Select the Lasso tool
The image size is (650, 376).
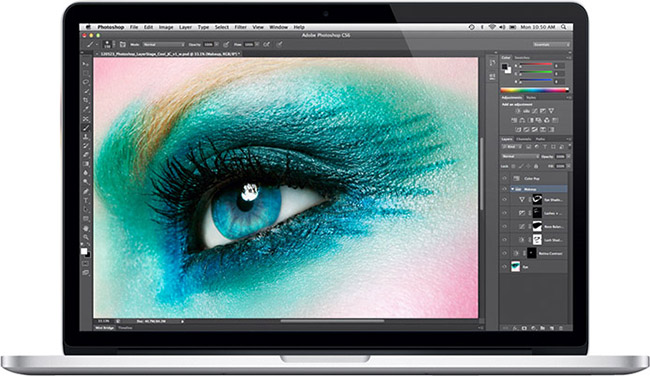(x=85, y=82)
